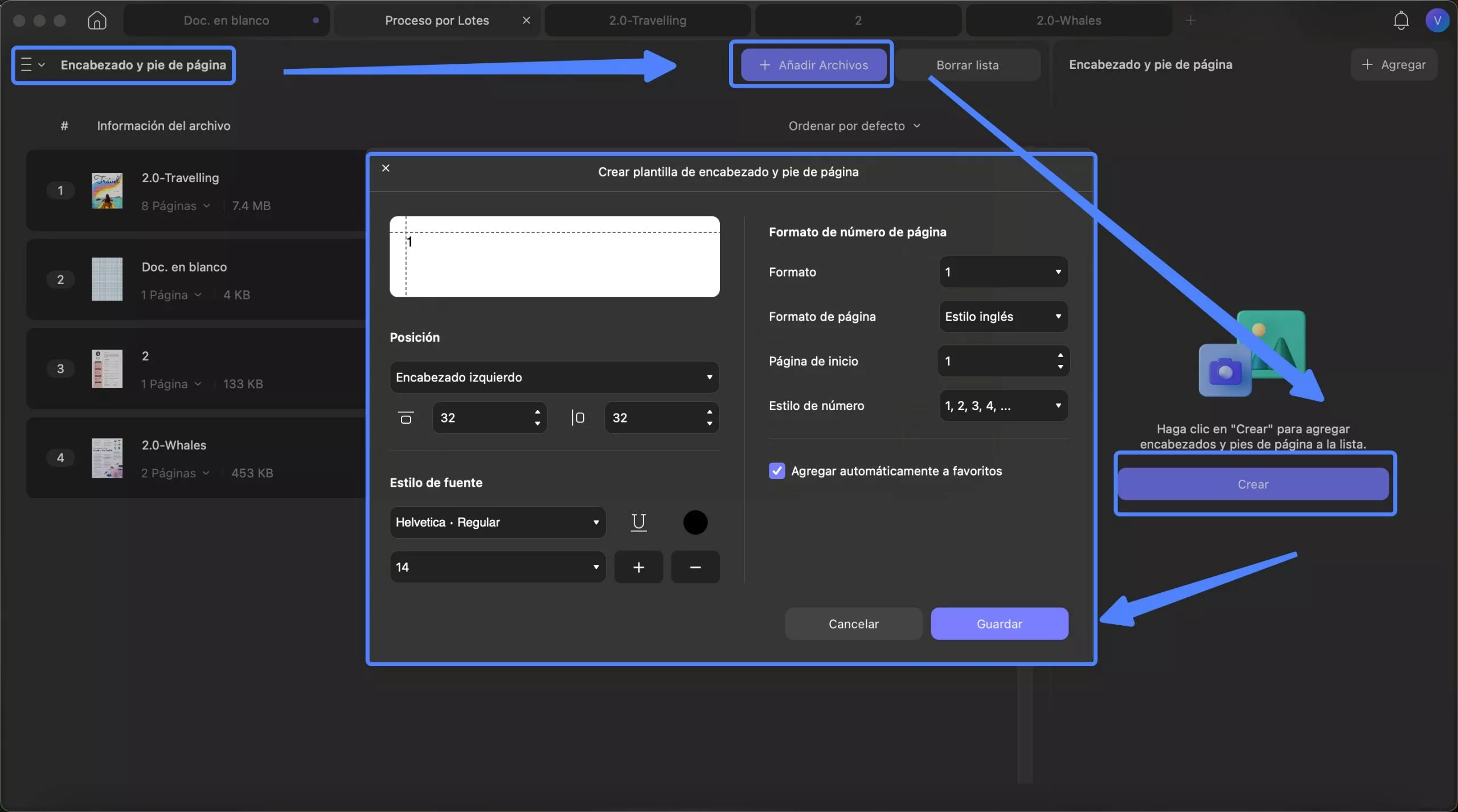This screenshot has width=1458, height=812.
Task: Pick the black font color swatch
Action: pyautogui.click(x=695, y=522)
